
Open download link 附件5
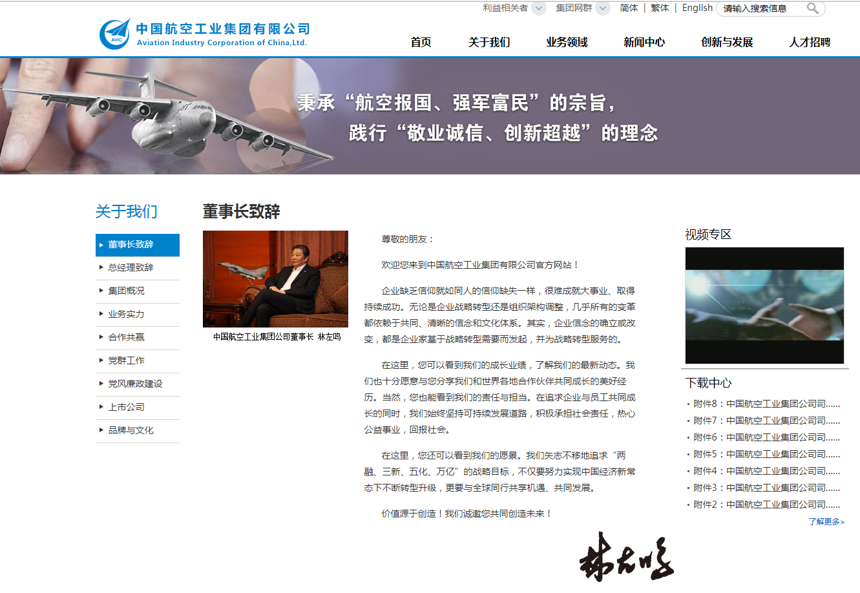point(766,454)
